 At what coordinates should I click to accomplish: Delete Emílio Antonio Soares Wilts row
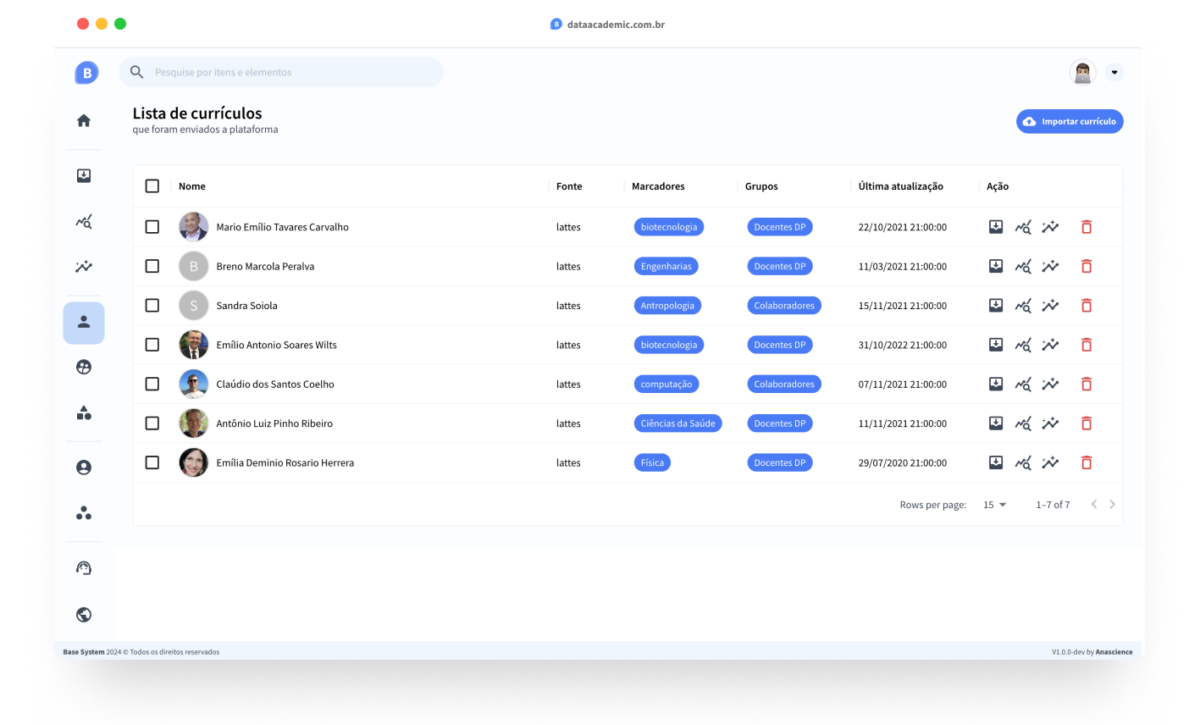click(x=1086, y=345)
